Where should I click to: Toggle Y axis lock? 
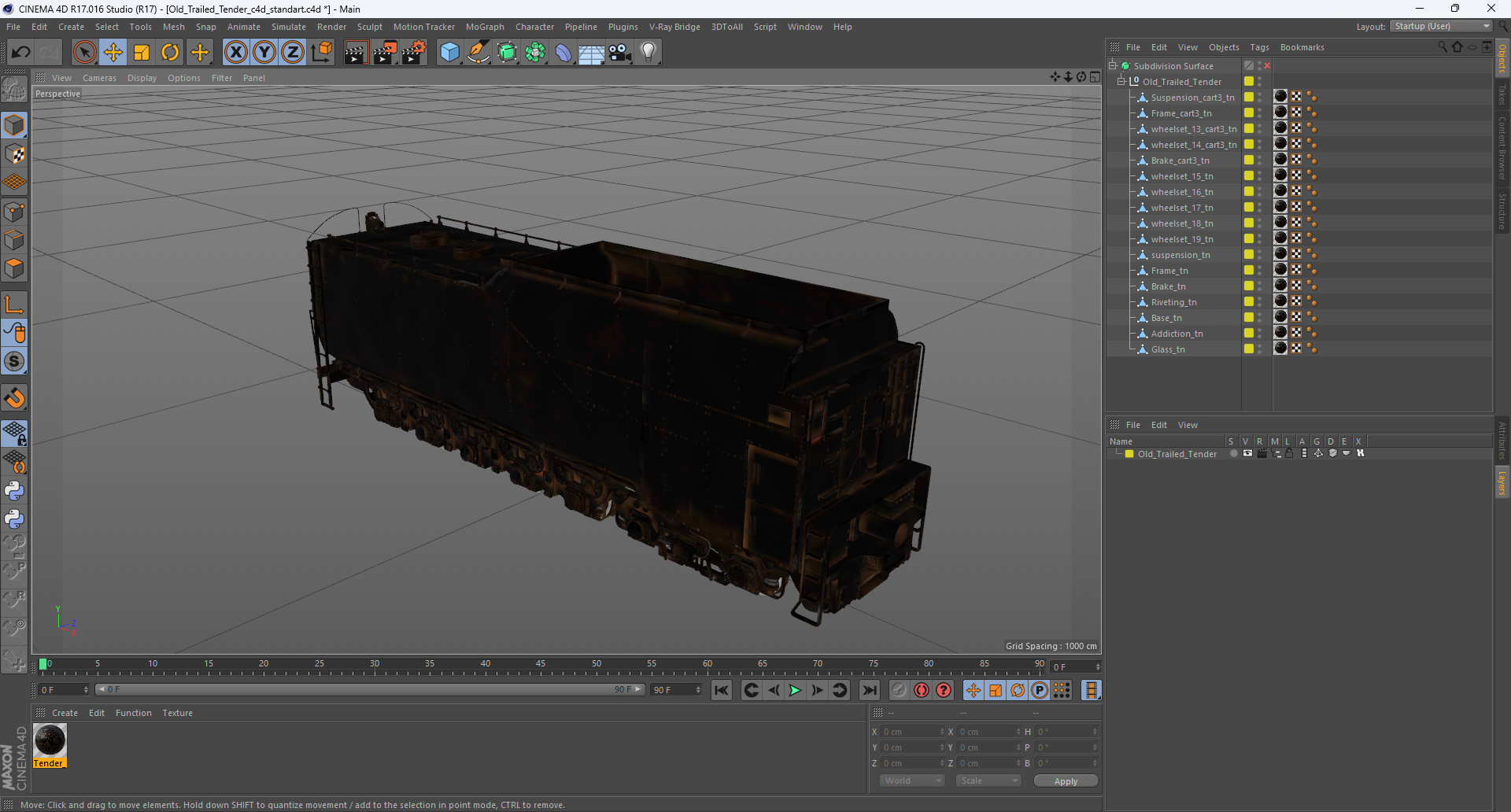(x=264, y=52)
